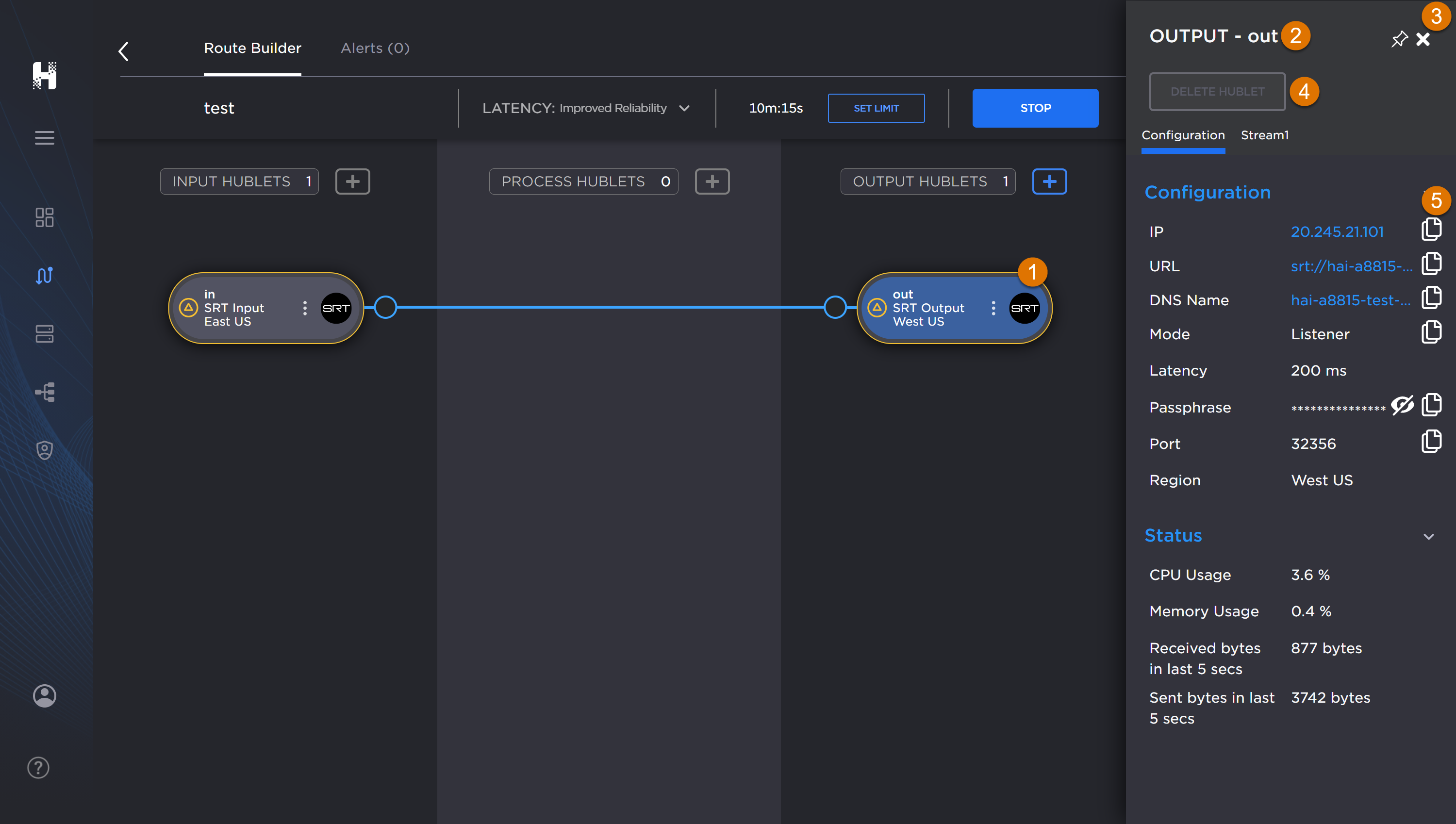Open the user profile icon in the sidebar

click(45, 695)
